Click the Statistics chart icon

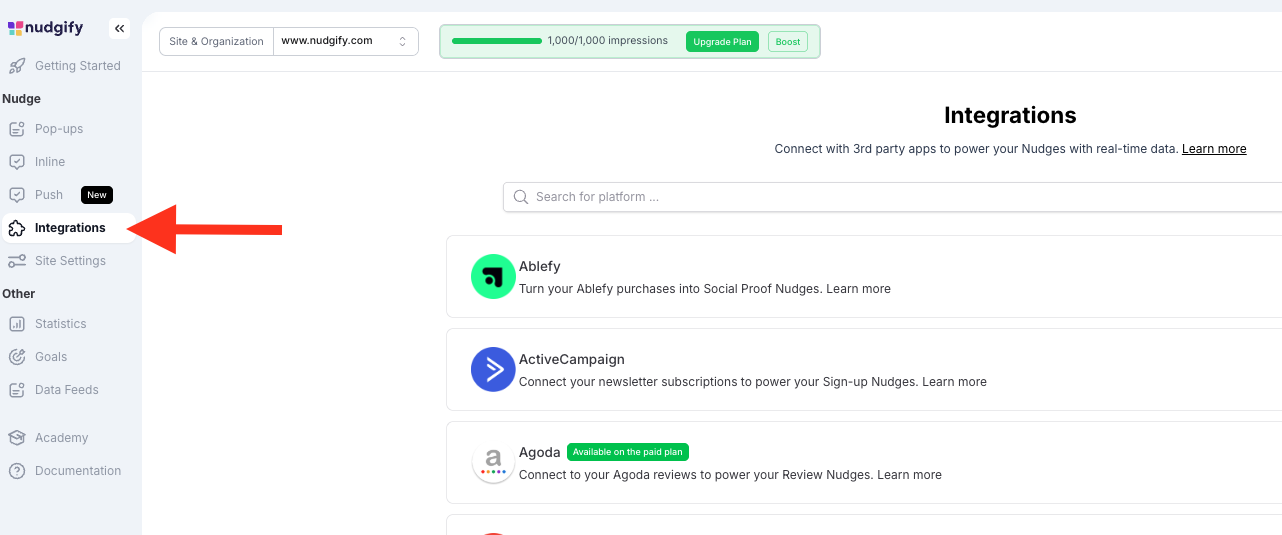pyautogui.click(x=17, y=324)
